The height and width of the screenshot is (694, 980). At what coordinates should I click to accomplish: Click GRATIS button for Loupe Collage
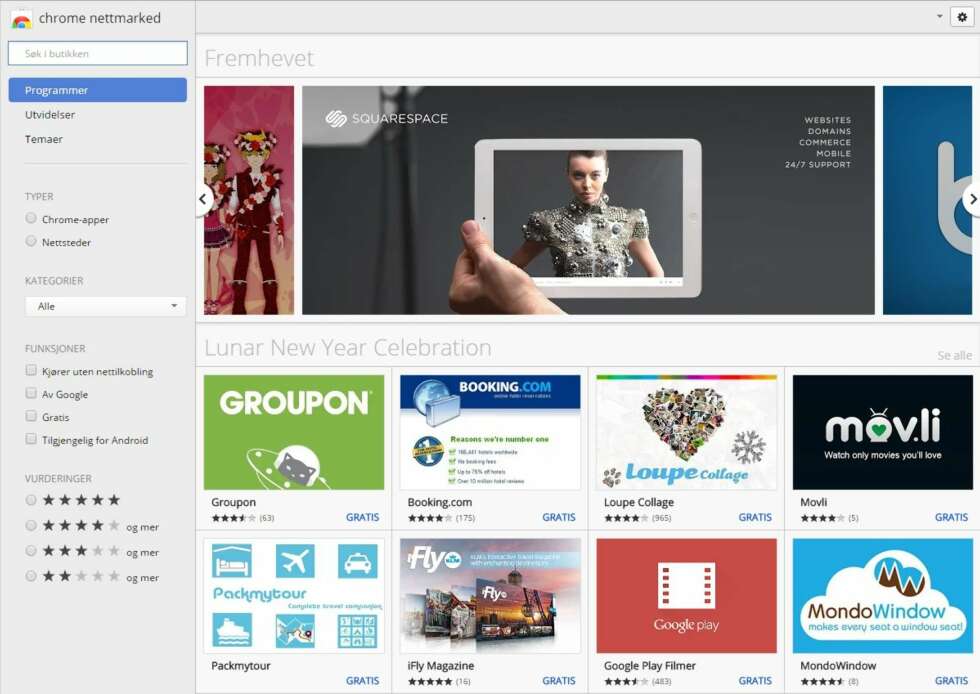[x=755, y=517]
